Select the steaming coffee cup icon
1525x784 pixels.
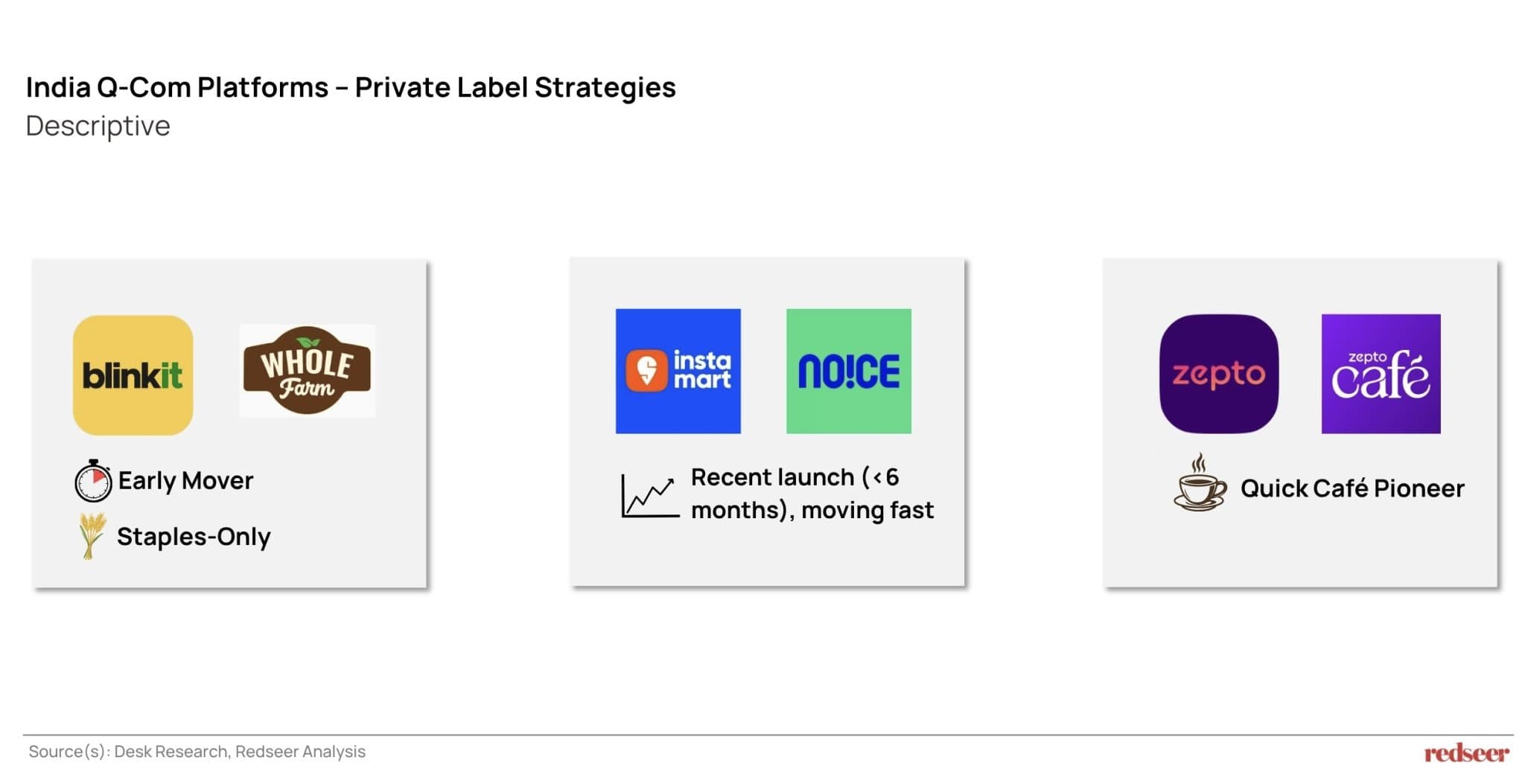(x=1199, y=484)
